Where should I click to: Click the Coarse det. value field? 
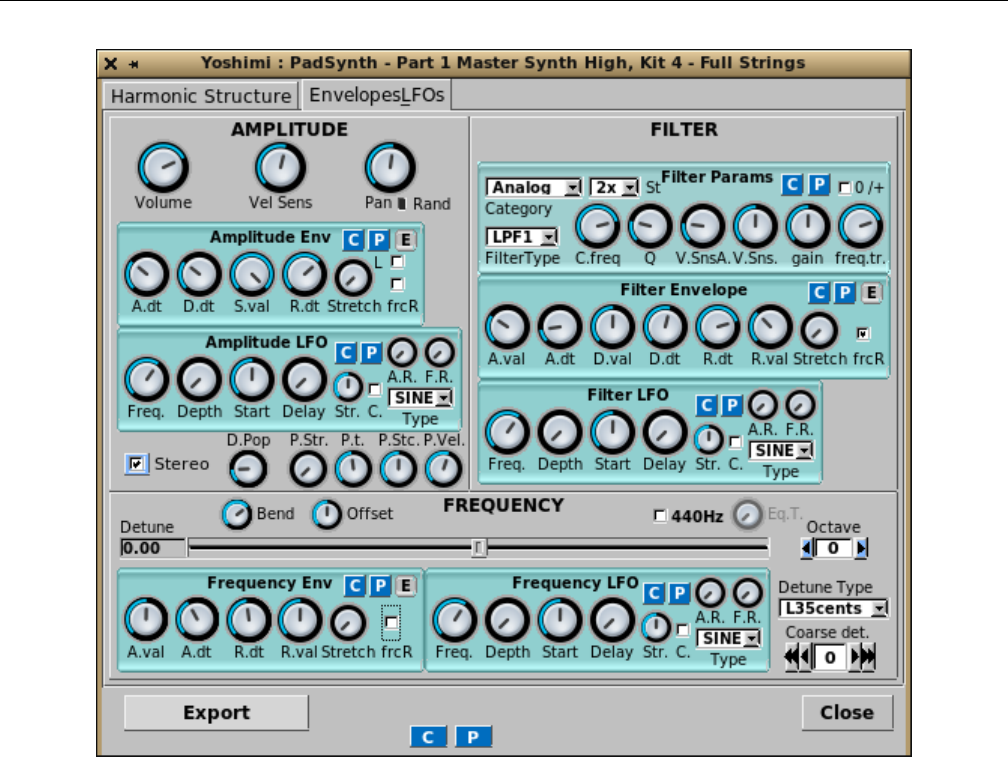[x=830, y=657]
